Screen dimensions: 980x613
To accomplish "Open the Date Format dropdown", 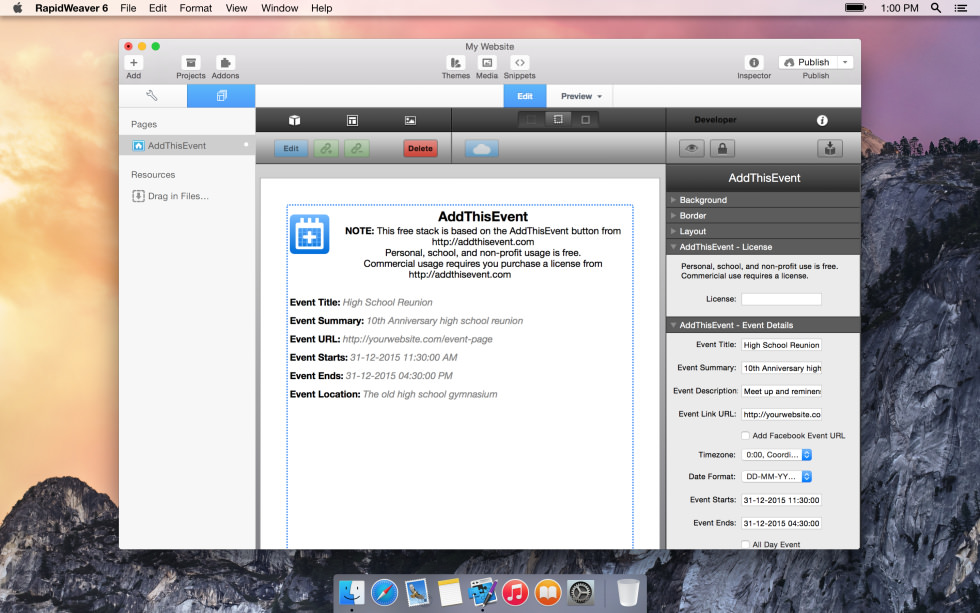I will click(x=776, y=477).
